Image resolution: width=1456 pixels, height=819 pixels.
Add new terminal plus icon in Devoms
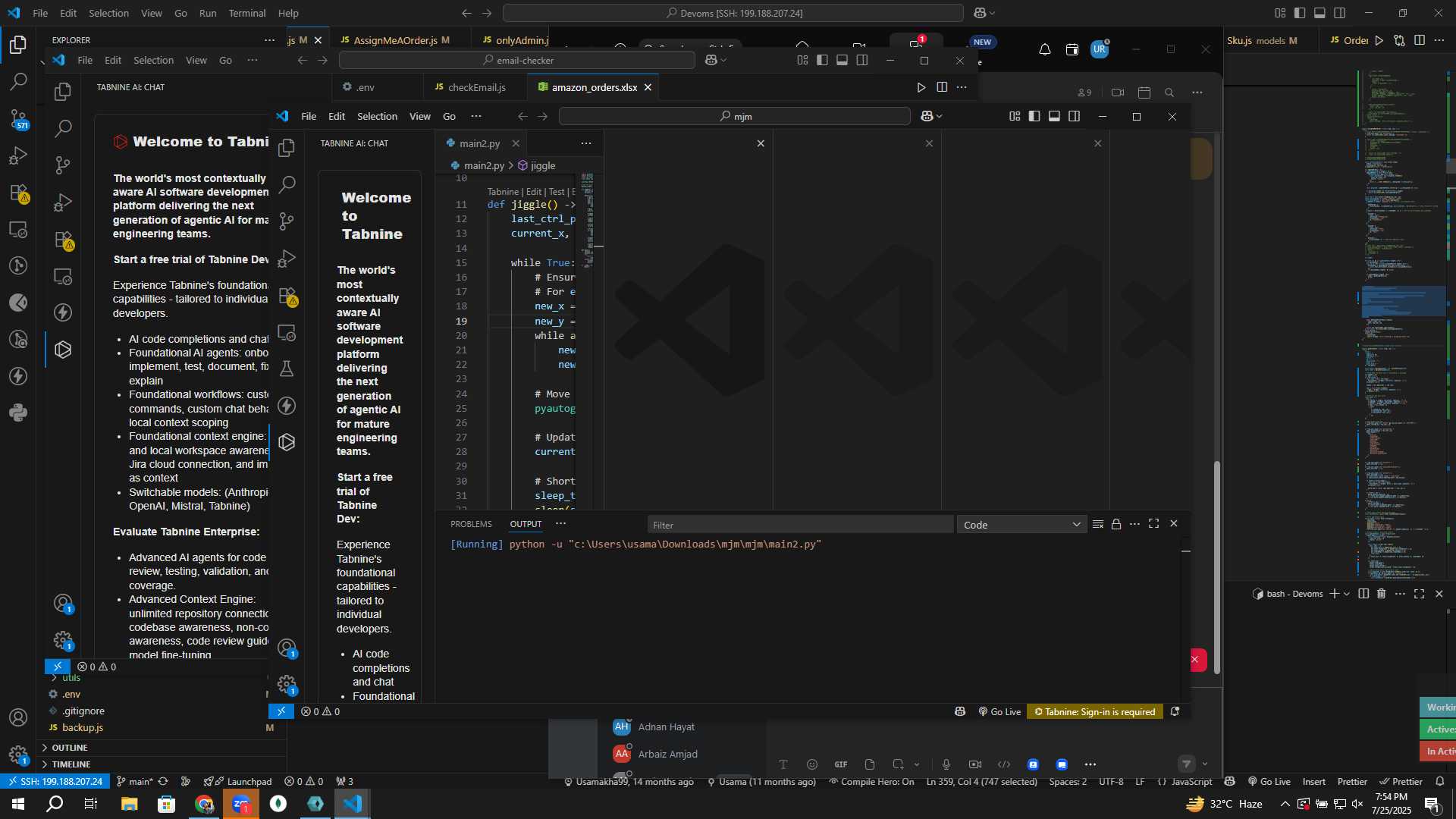point(1334,594)
